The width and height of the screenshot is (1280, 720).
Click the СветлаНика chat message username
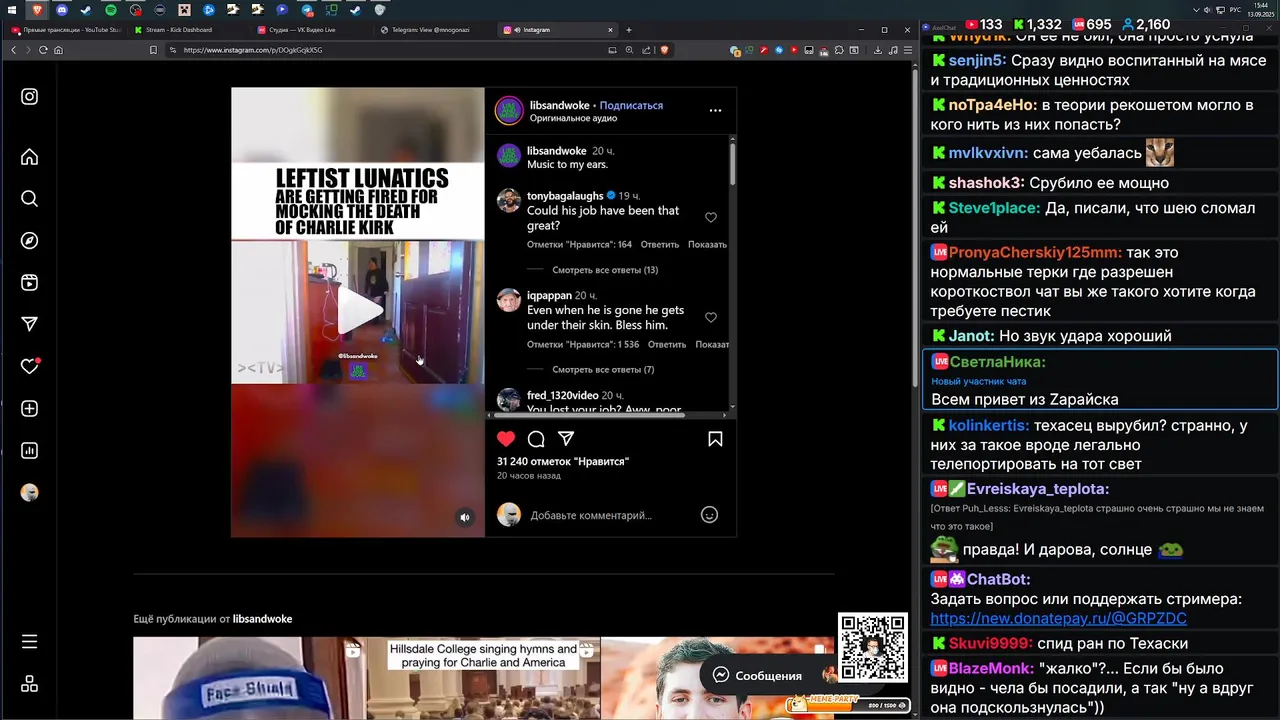pos(998,362)
